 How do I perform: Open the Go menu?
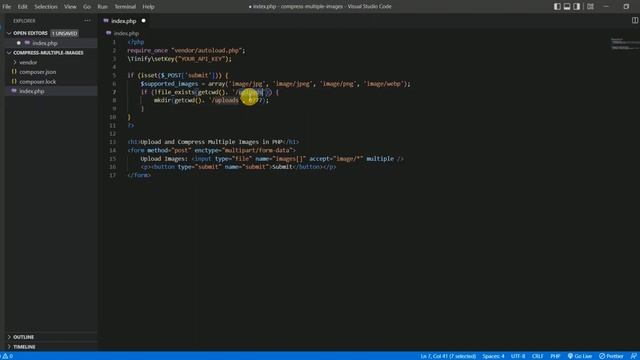coord(87,7)
